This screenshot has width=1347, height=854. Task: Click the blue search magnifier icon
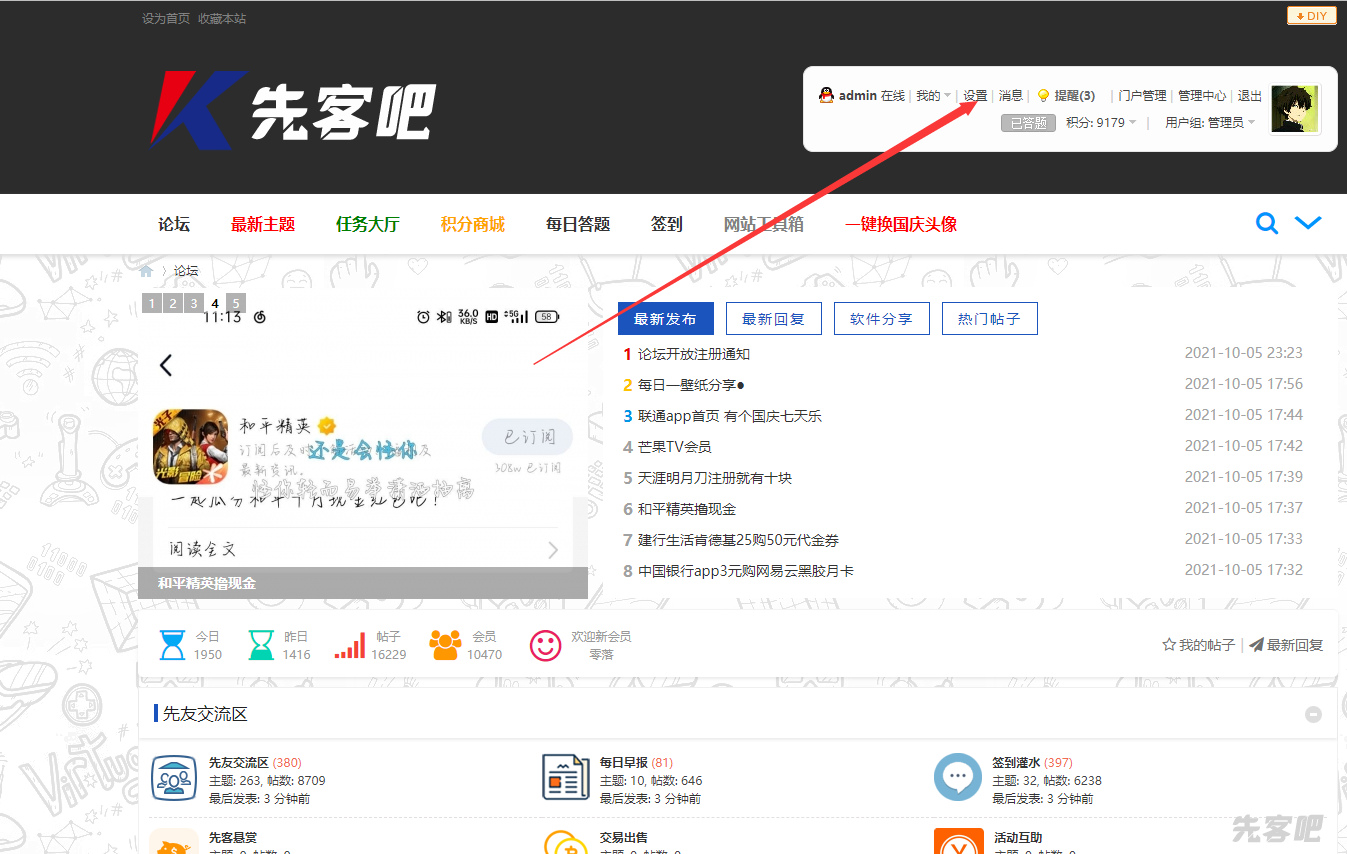tap(1266, 224)
